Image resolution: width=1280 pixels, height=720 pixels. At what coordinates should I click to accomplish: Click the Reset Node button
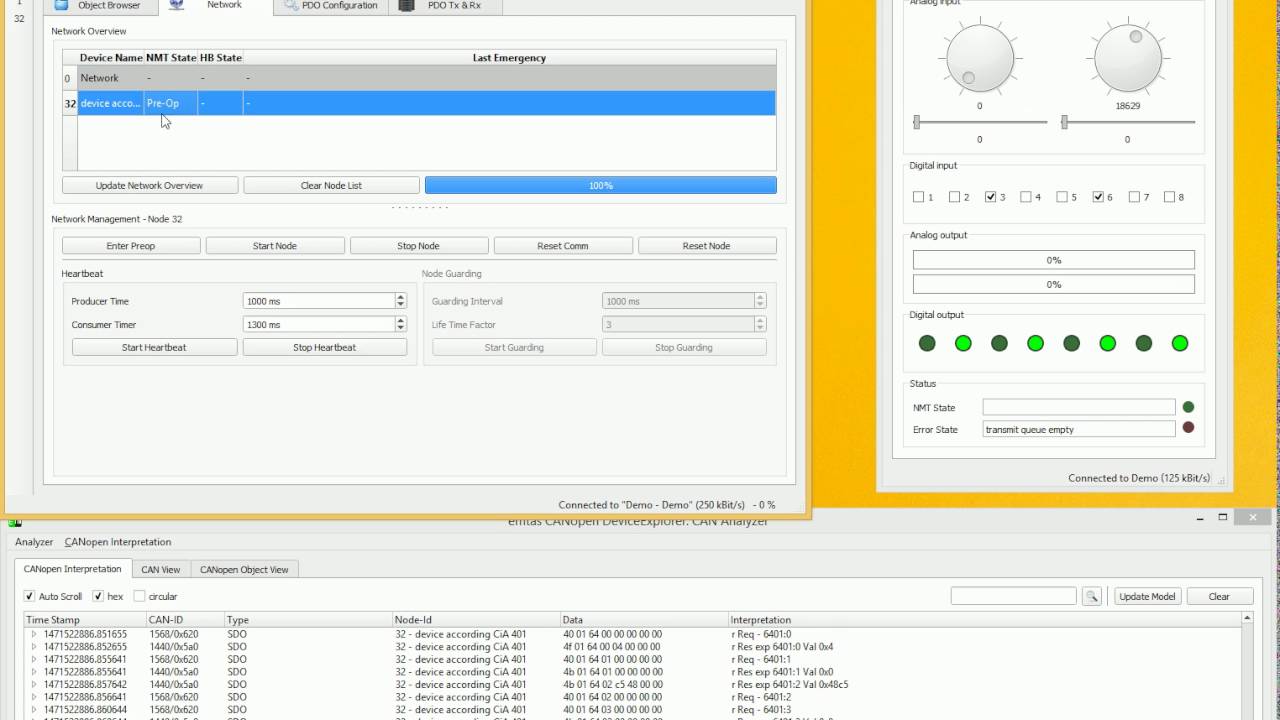707,246
